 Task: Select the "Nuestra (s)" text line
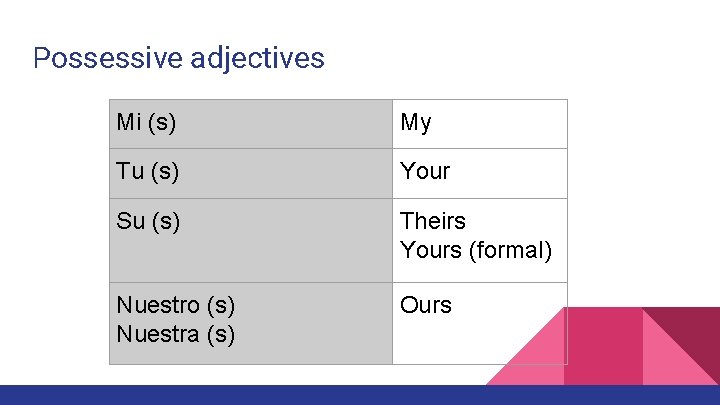175,334
